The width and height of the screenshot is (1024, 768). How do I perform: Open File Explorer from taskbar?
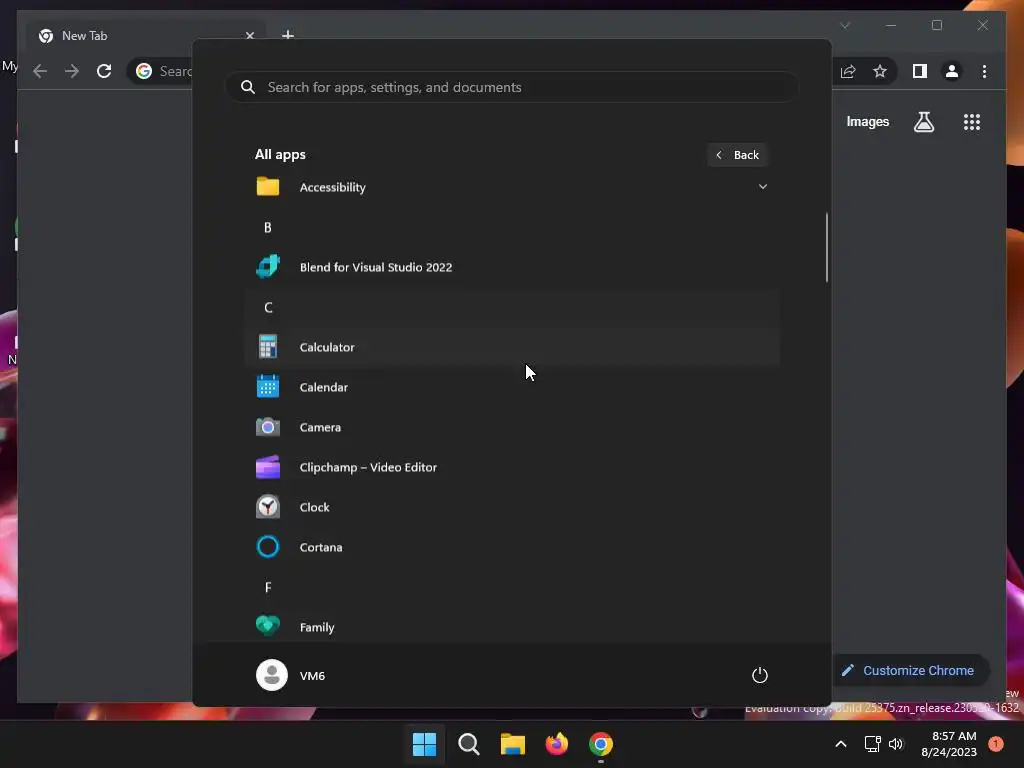[513, 744]
